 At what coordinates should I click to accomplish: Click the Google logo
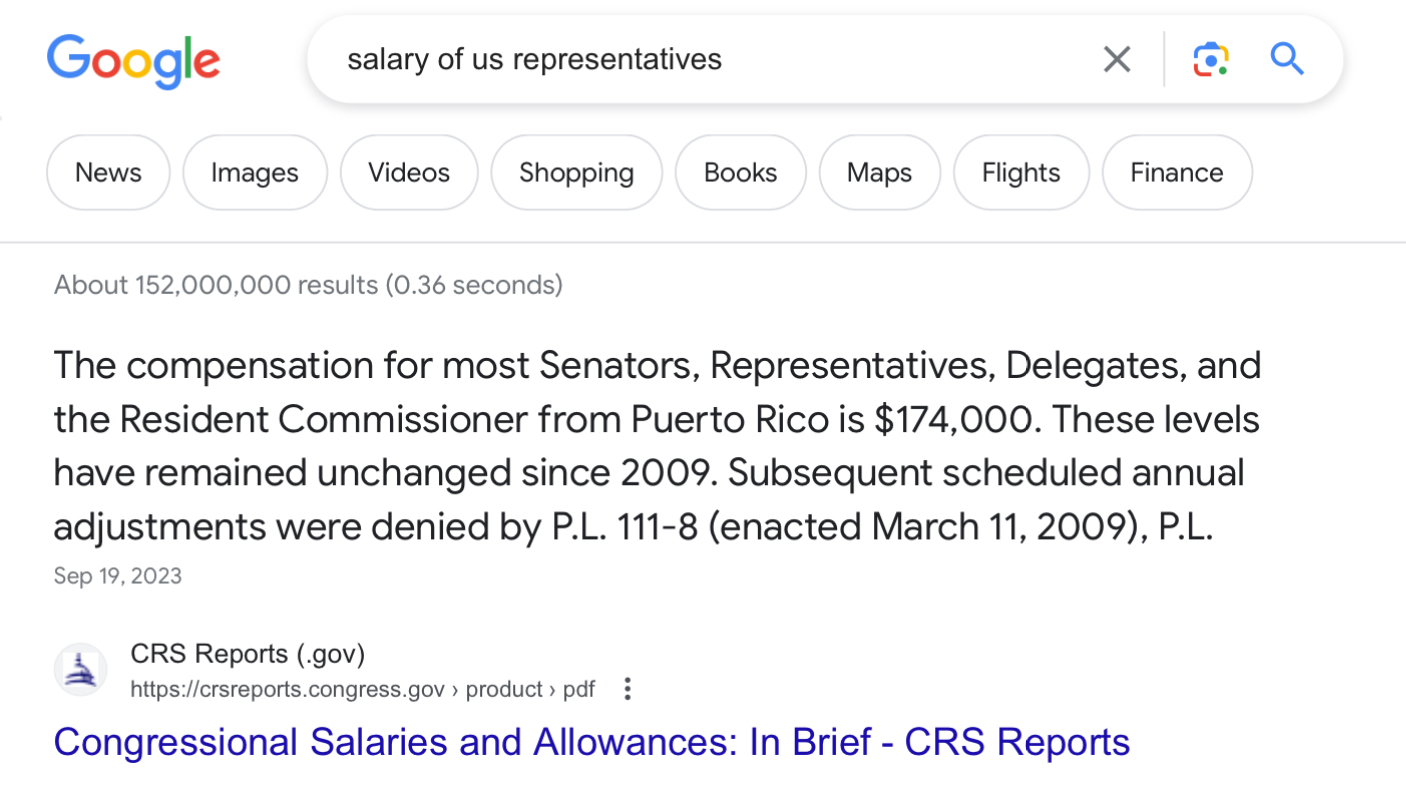[x=133, y=60]
